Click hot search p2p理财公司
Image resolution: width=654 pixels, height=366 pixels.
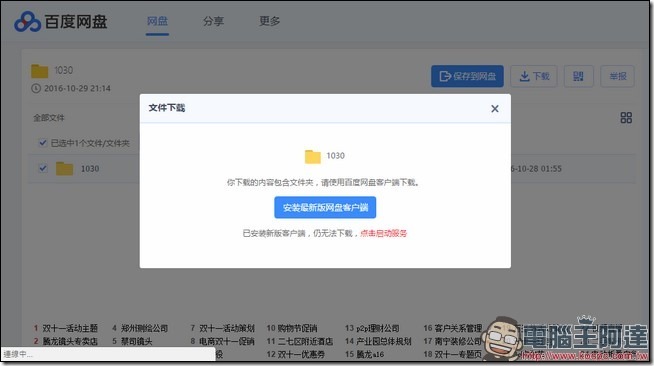pos(377,328)
